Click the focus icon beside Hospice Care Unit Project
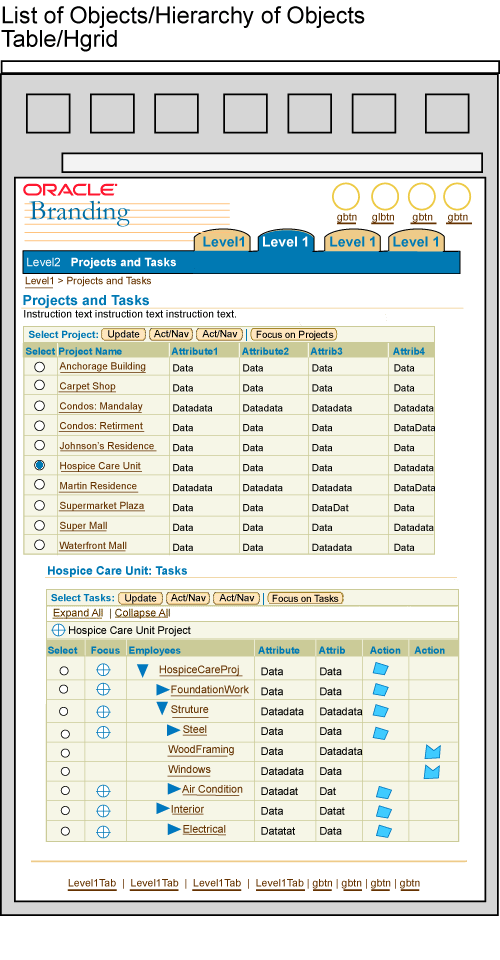The image size is (500, 960). tap(58, 630)
